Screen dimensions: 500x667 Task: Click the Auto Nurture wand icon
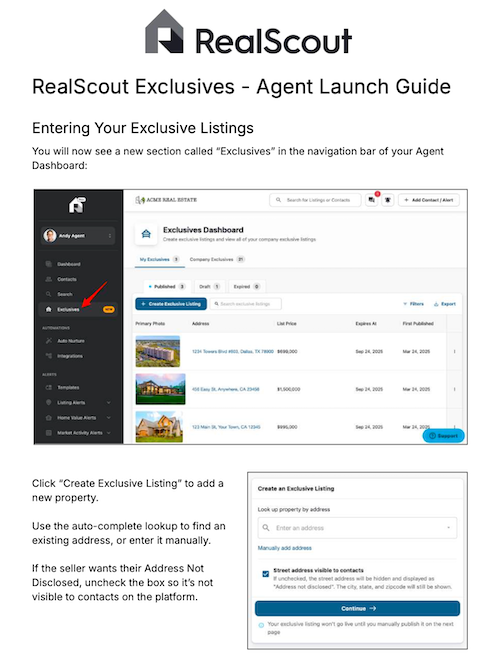click(49, 341)
